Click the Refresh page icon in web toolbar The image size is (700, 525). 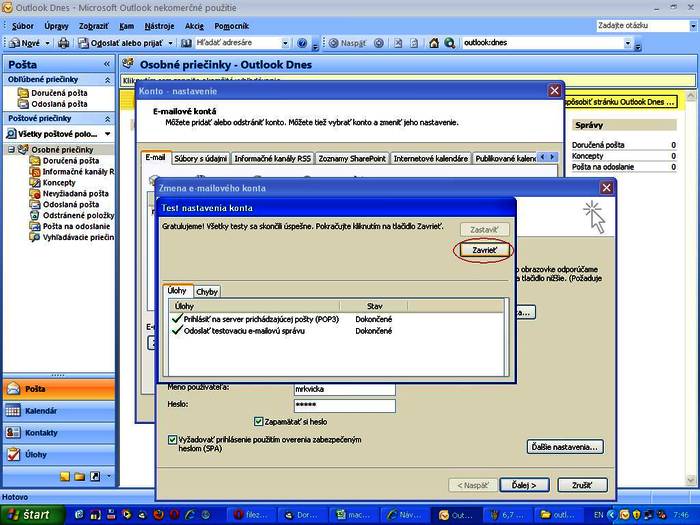414,43
